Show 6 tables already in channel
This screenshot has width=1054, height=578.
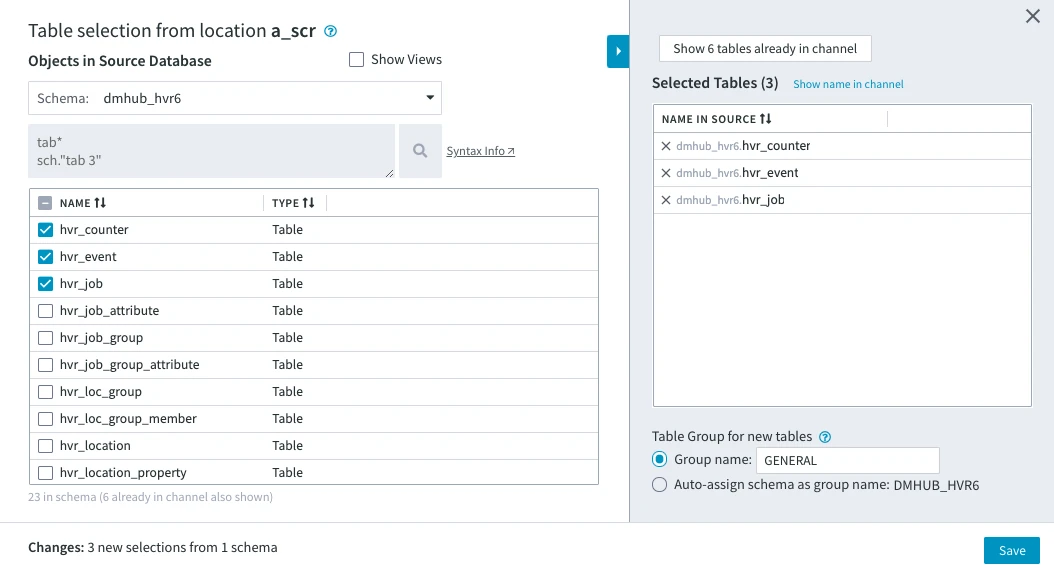click(764, 48)
